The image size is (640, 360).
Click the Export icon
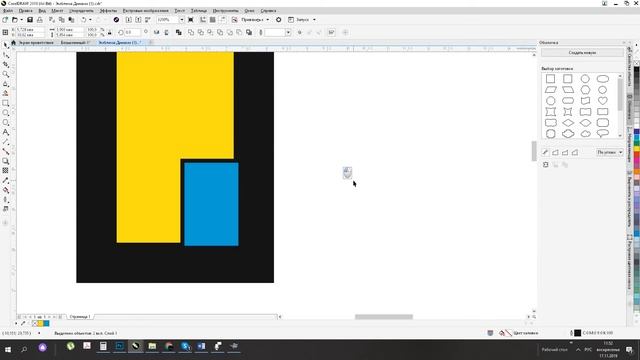[x=138, y=20]
